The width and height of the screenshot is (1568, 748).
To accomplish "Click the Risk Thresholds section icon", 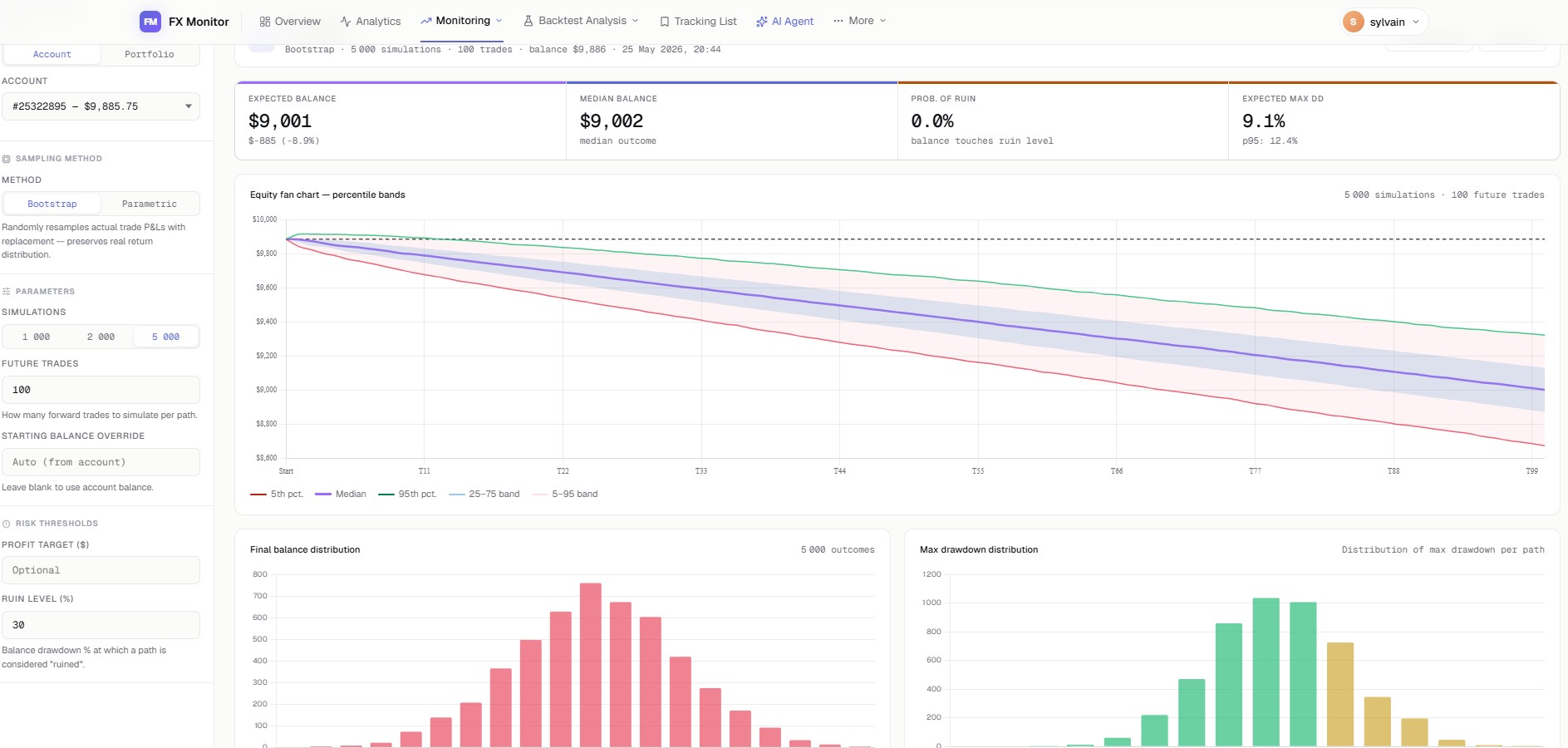I will [7, 524].
